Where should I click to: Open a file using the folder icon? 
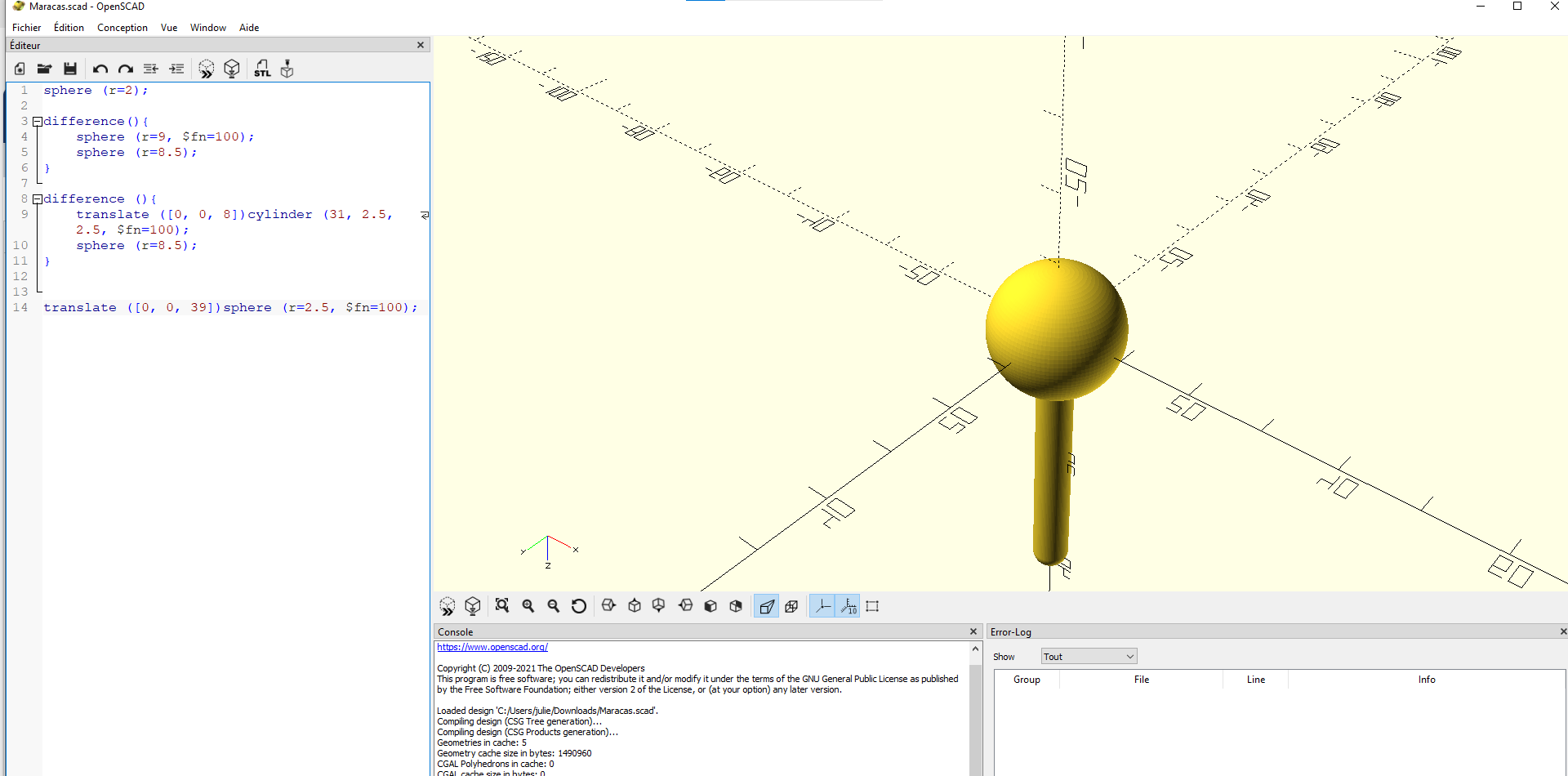44,69
